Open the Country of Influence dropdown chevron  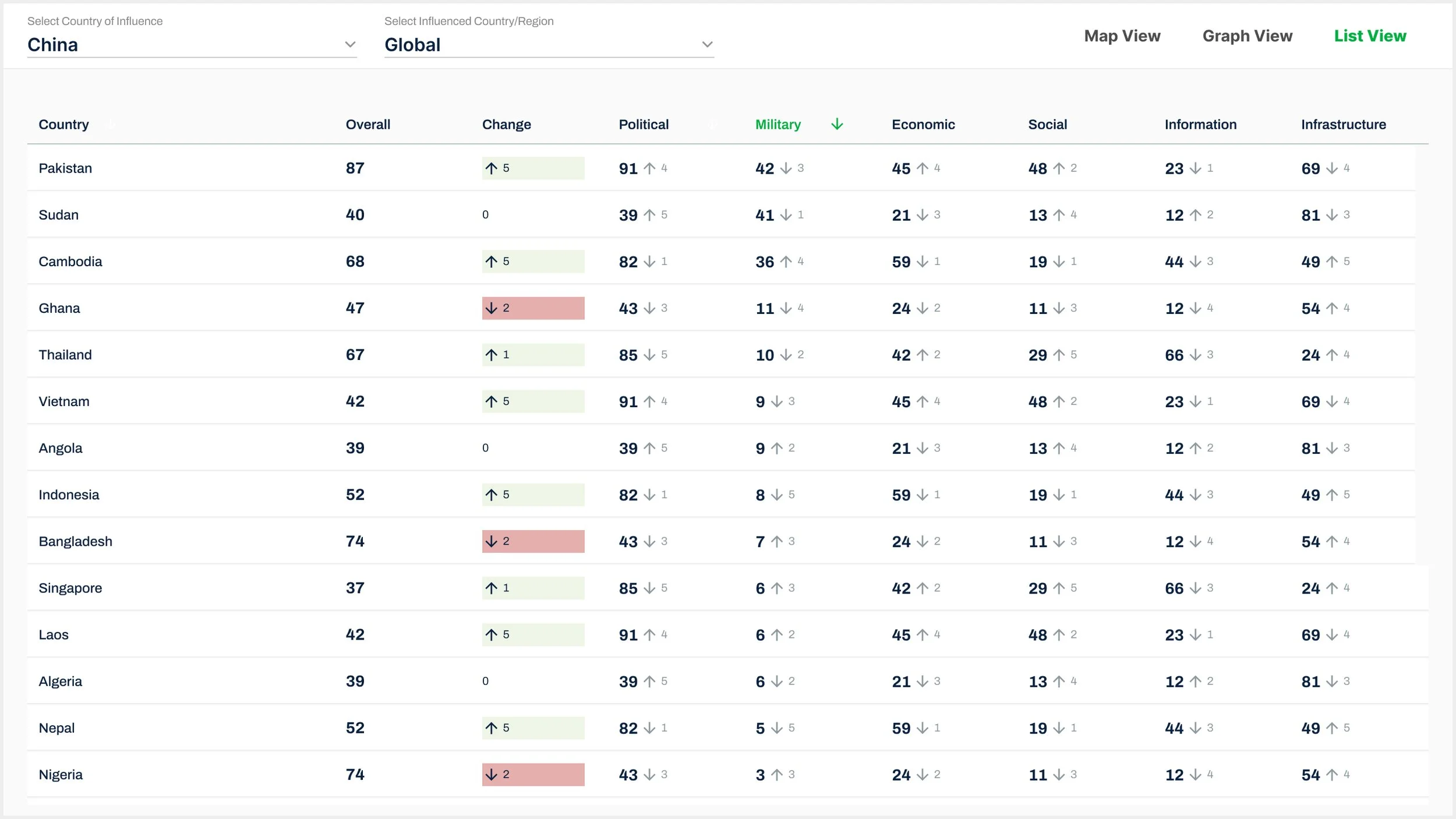(x=350, y=44)
